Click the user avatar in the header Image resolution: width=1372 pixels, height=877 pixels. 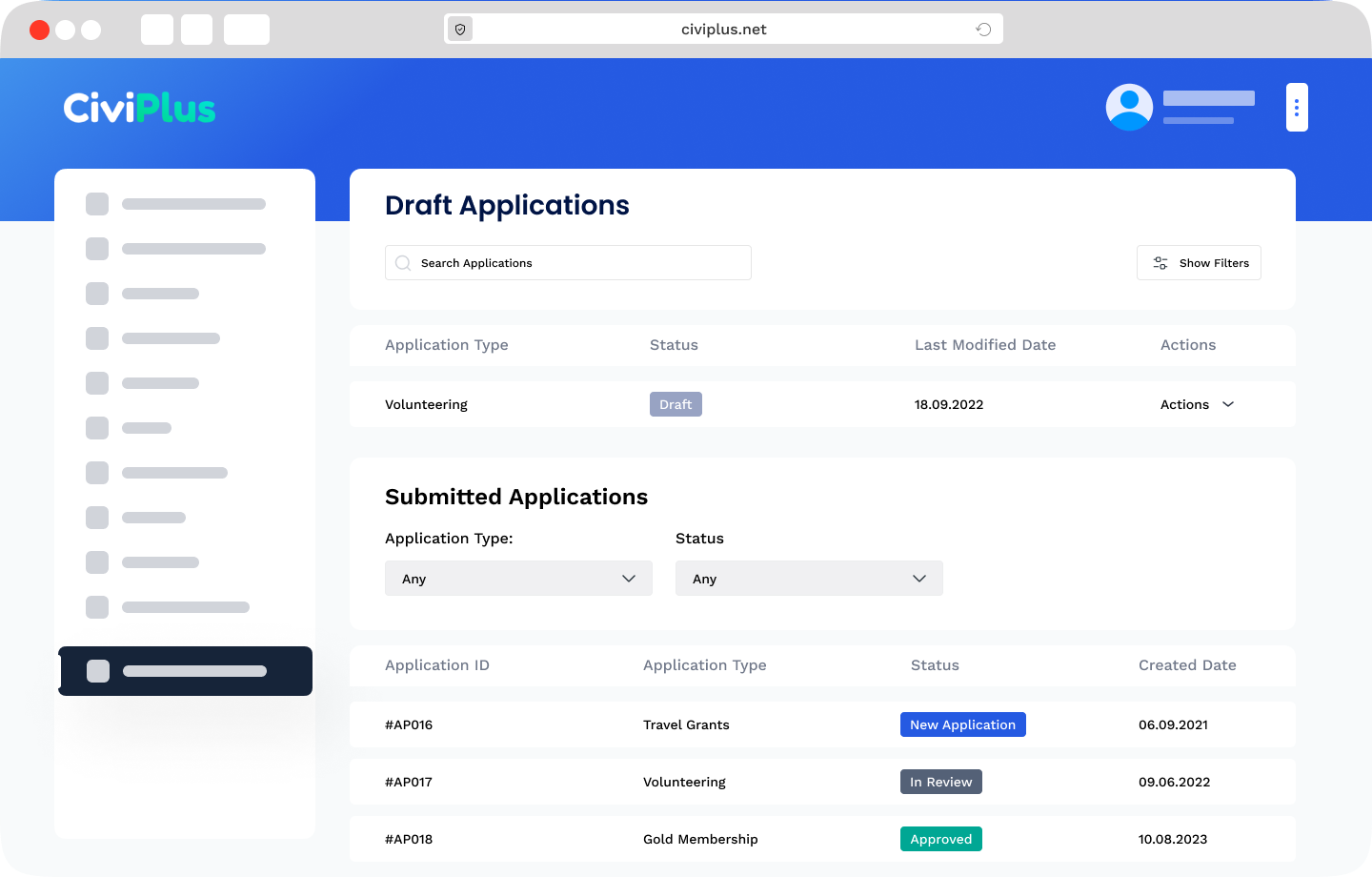(x=1129, y=107)
